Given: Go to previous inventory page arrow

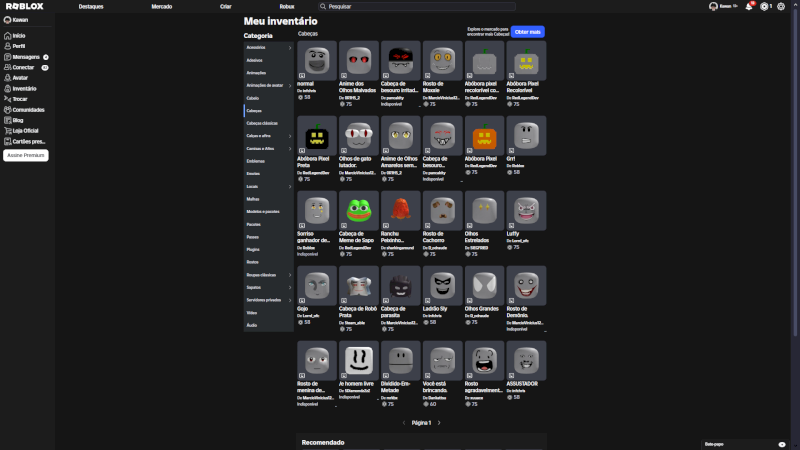Looking at the screenshot, I should 404,422.
